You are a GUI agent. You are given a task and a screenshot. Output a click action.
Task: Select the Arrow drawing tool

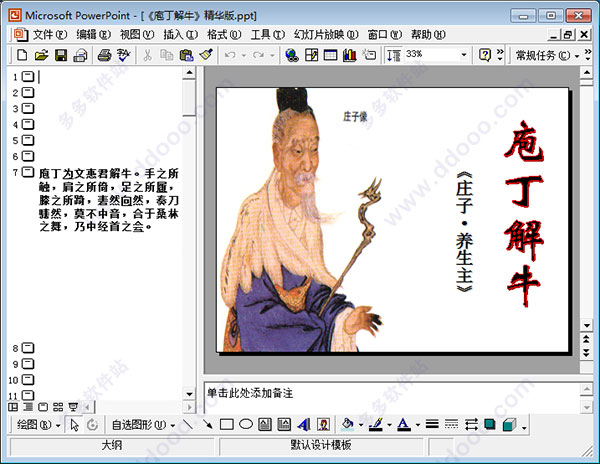click(207, 424)
